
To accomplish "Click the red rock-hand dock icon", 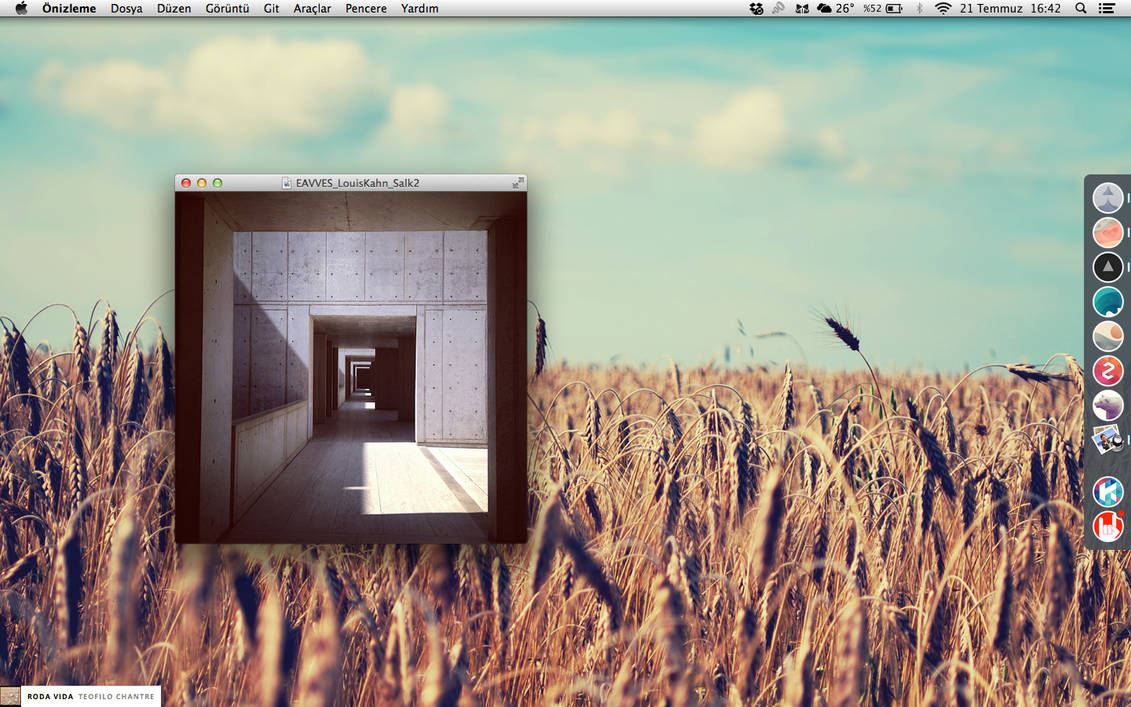I will tap(1107, 526).
